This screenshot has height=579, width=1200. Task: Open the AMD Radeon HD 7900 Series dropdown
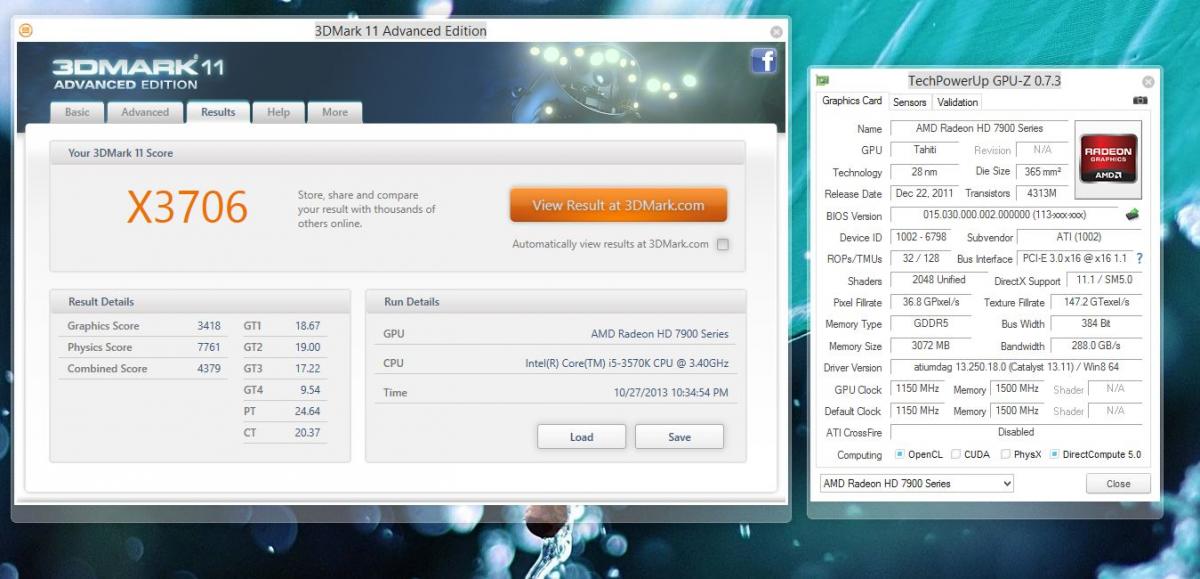916,483
